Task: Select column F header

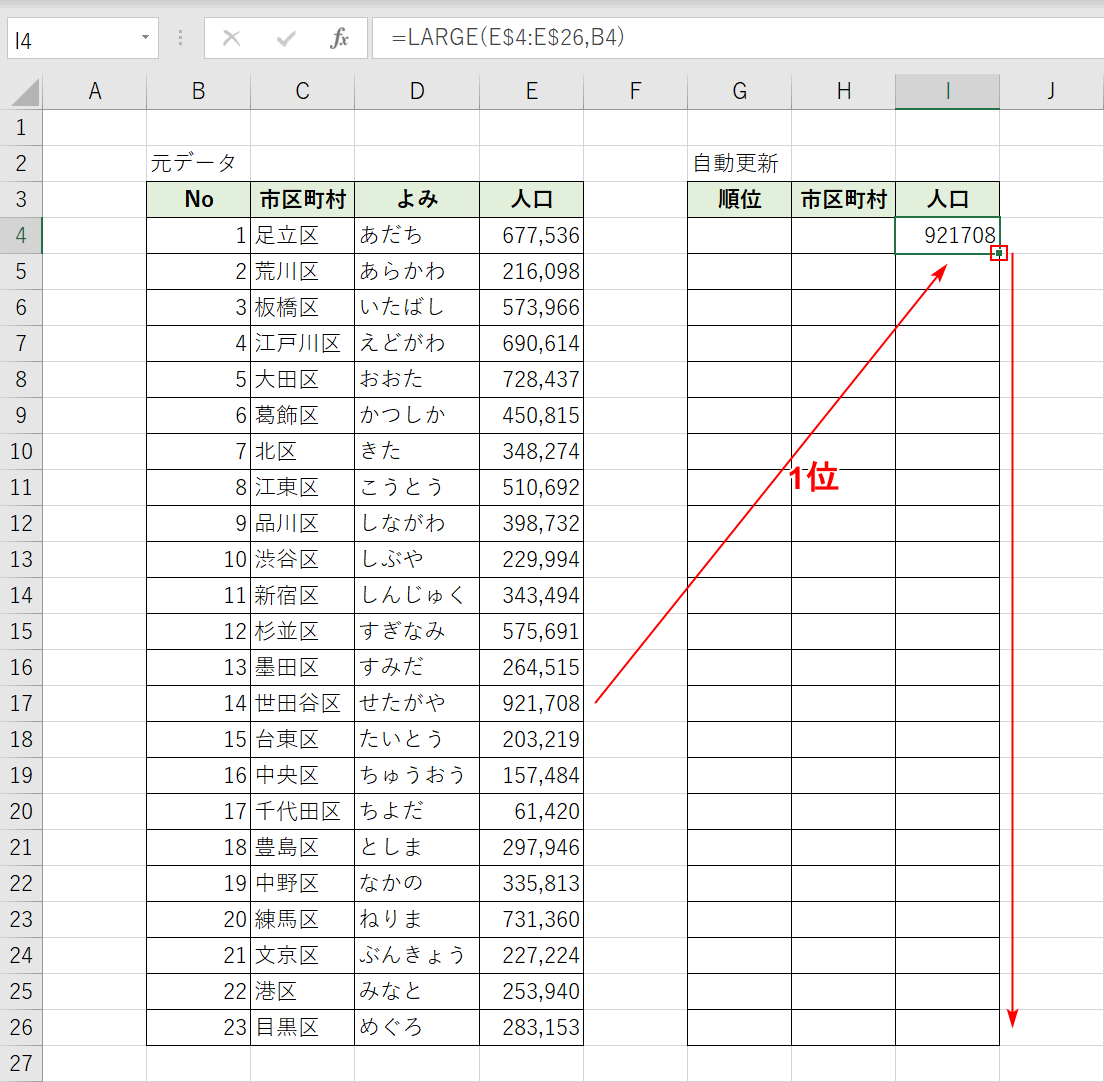Action: pyautogui.click(x=635, y=92)
